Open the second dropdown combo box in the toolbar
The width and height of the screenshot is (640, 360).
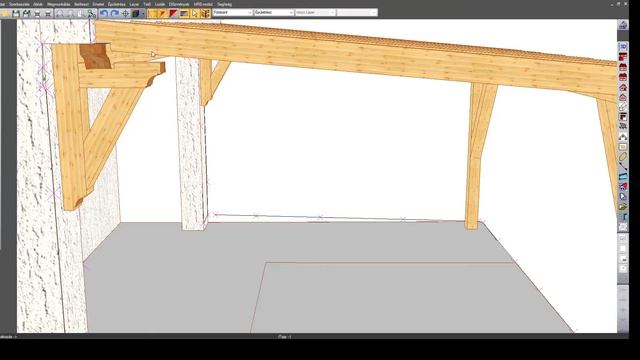pyautogui.click(x=274, y=13)
